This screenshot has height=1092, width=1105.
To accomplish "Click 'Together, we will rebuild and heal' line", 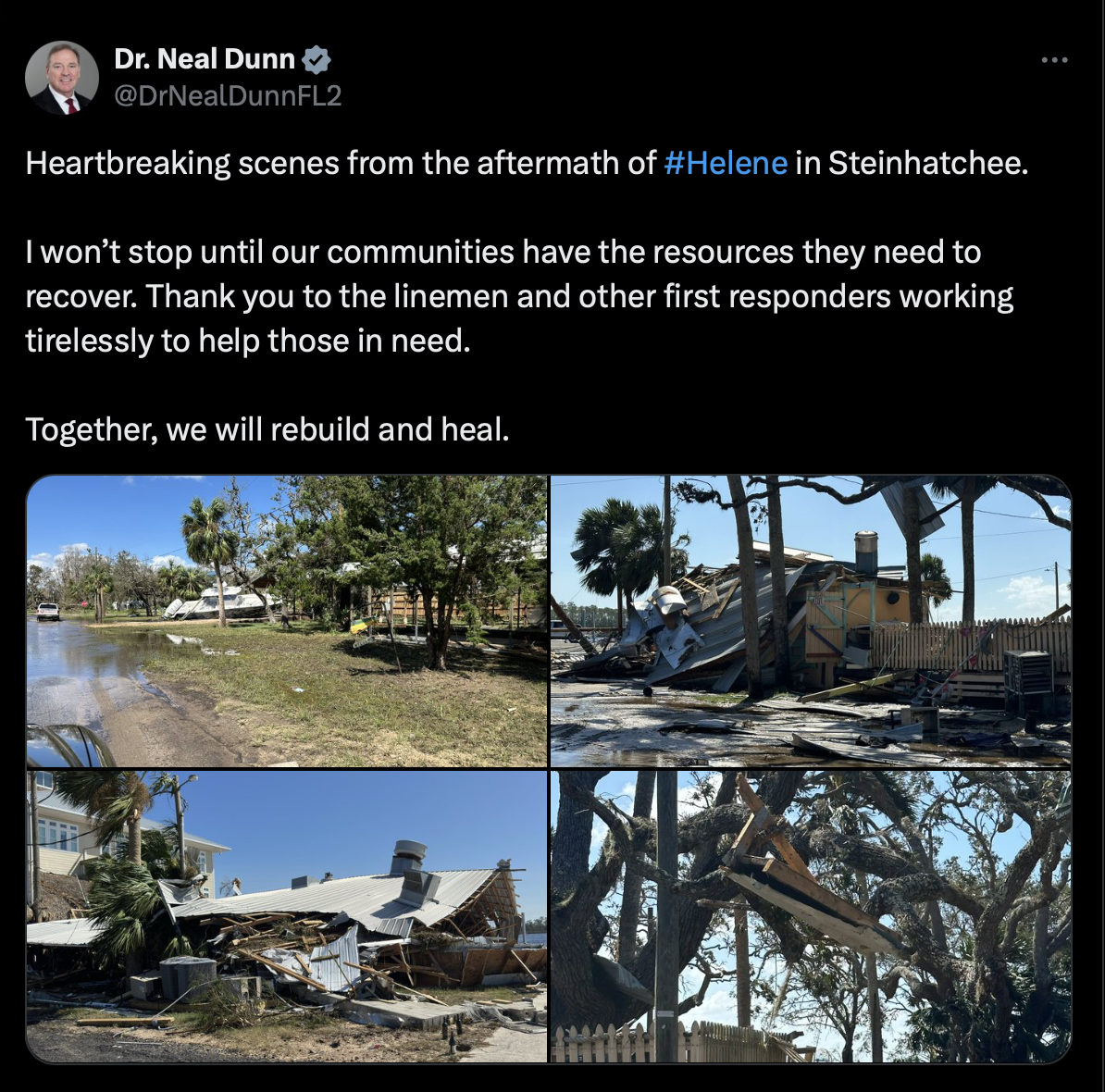I will tap(267, 429).
